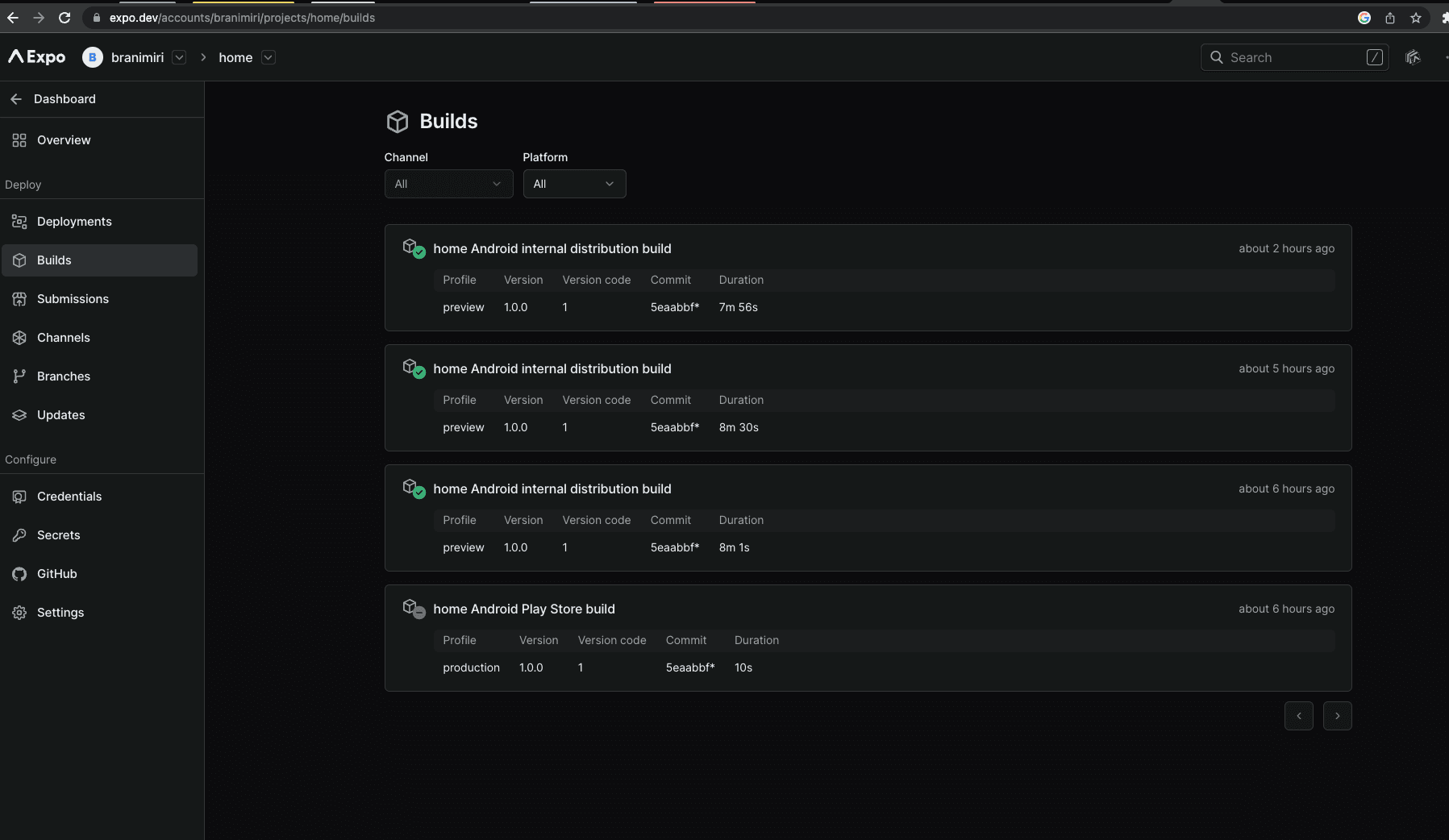The height and width of the screenshot is (840, 1449).
Task: Open the build from about 5 hours ago
Action: [x=868, y=397]
